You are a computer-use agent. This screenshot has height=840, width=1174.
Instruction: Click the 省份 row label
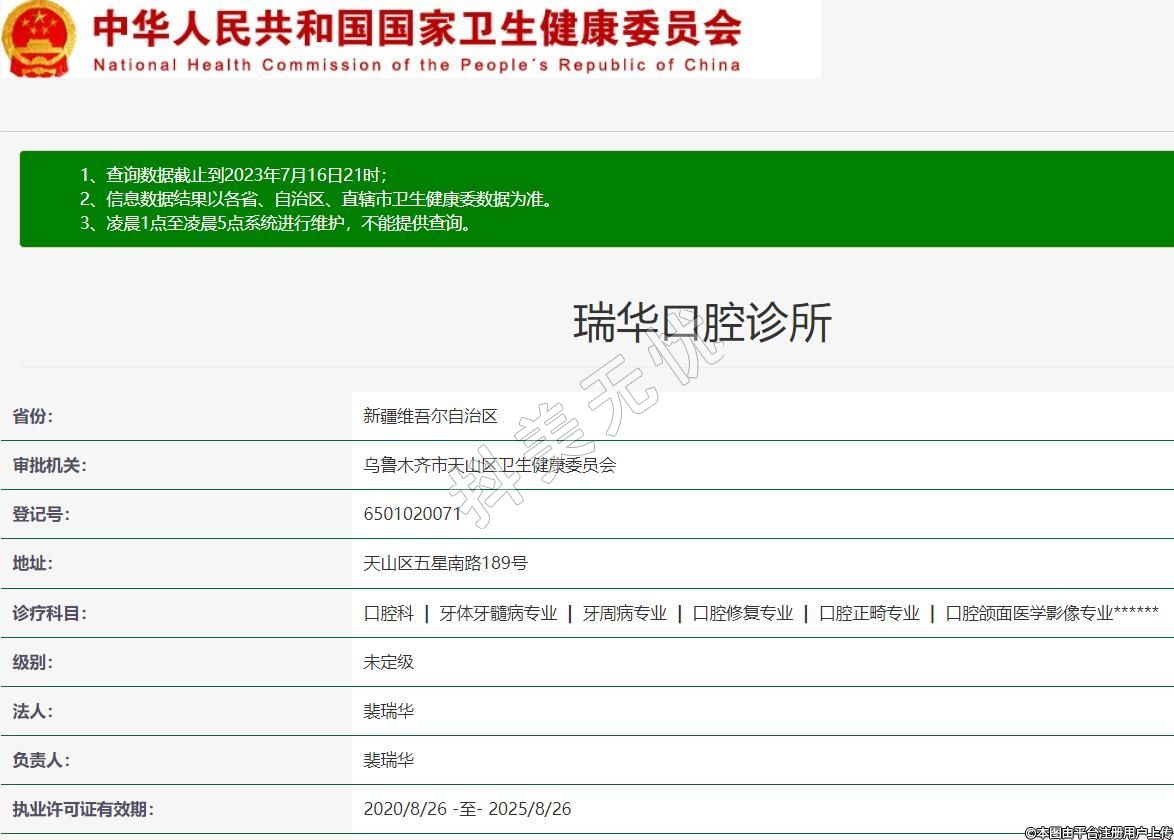tap(33, 416)
